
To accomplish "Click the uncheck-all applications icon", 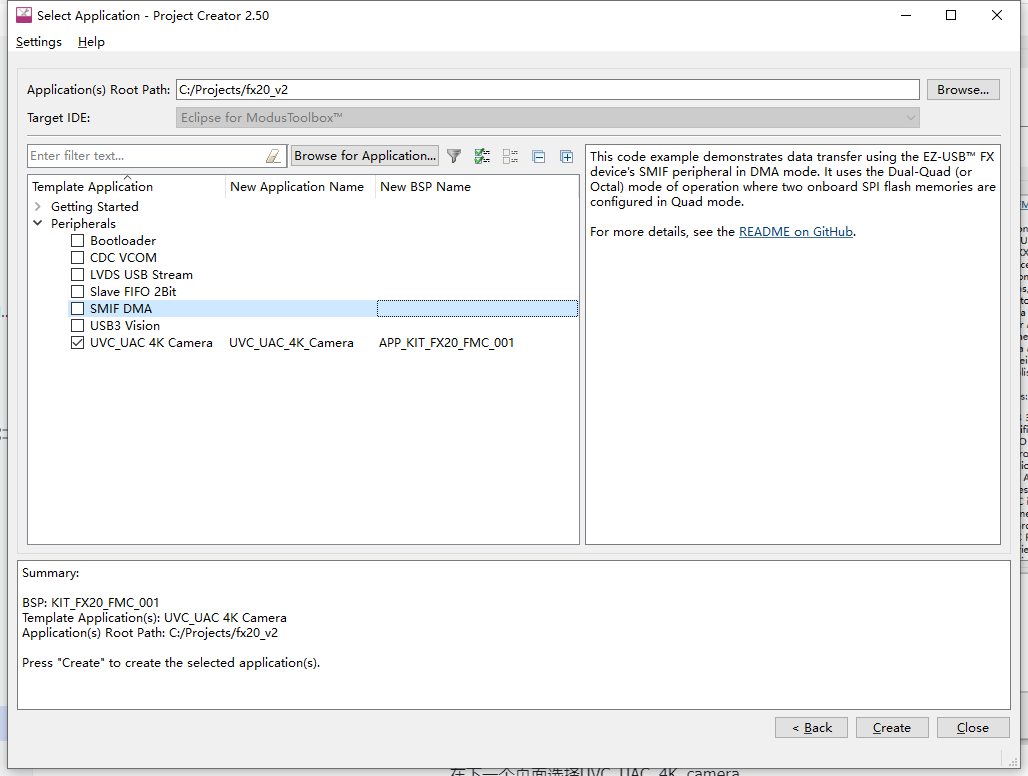I will 510,156.
